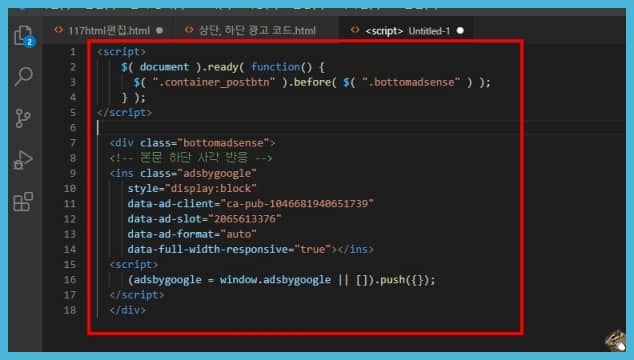Screen dimensions: 634x360
Task: Click the unsaved dot on 117html편집.html tab
Action: (160, 31)
